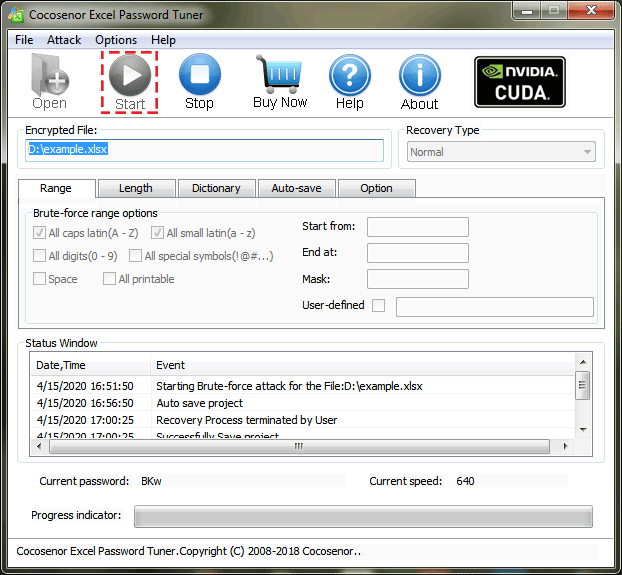Click the End at input field
The height and width of the screenshot is (575, 622).
pyautogui.click(x=418, y=253)
